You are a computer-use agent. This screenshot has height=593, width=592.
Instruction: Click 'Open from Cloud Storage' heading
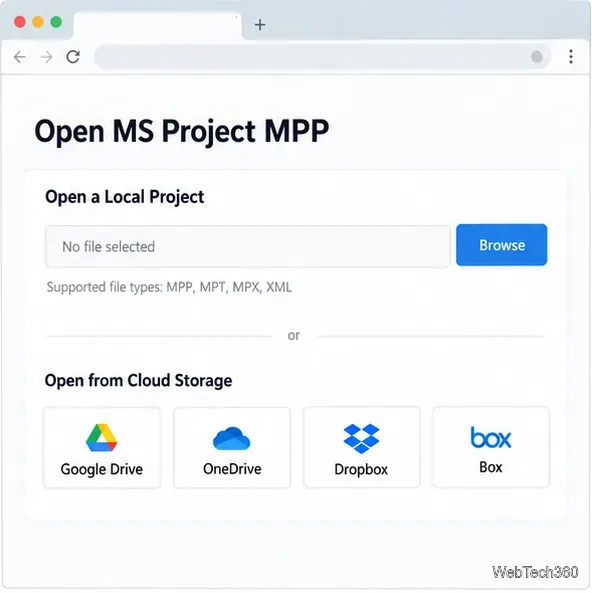138,380
